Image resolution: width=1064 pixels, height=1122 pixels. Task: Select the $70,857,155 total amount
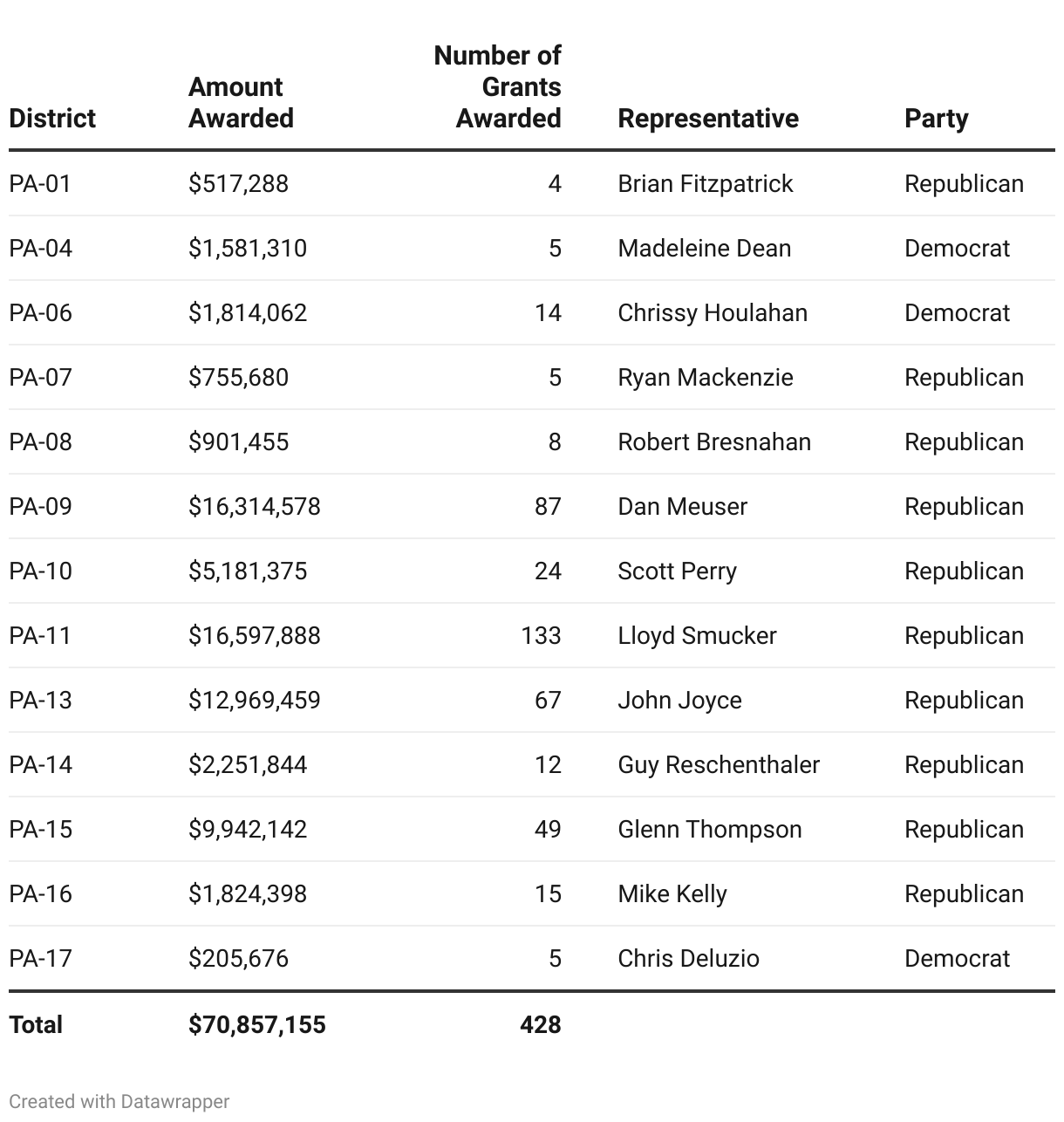click(x=256, y=1024)
